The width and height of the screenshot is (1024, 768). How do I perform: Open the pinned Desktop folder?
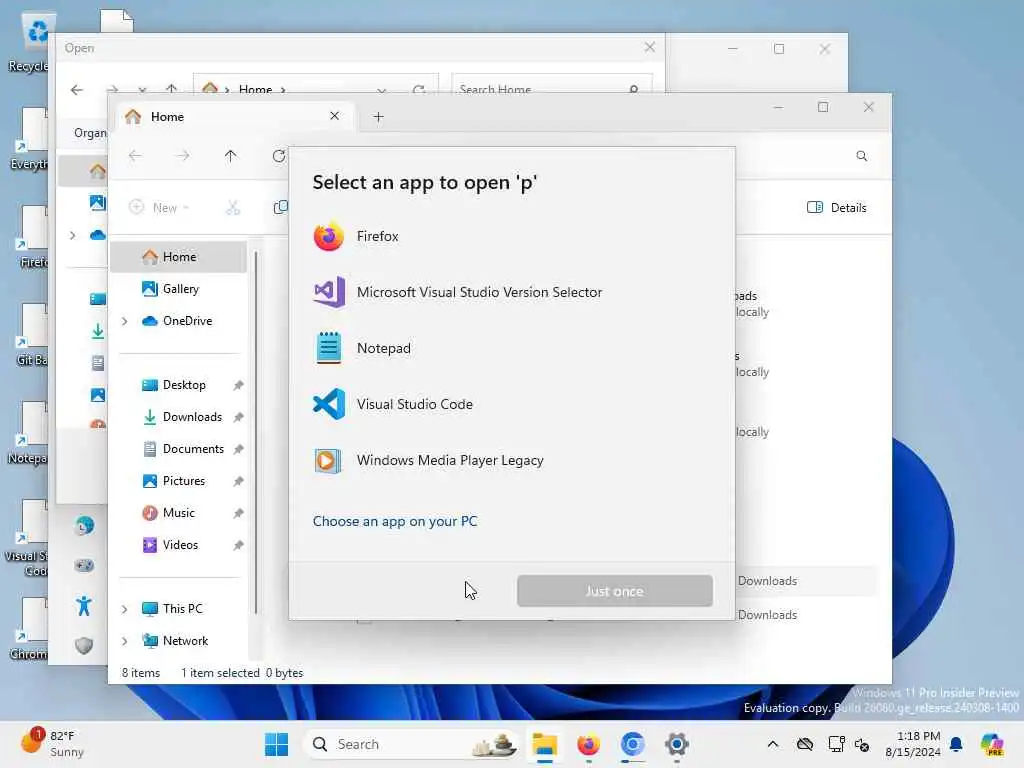point(184,385)
